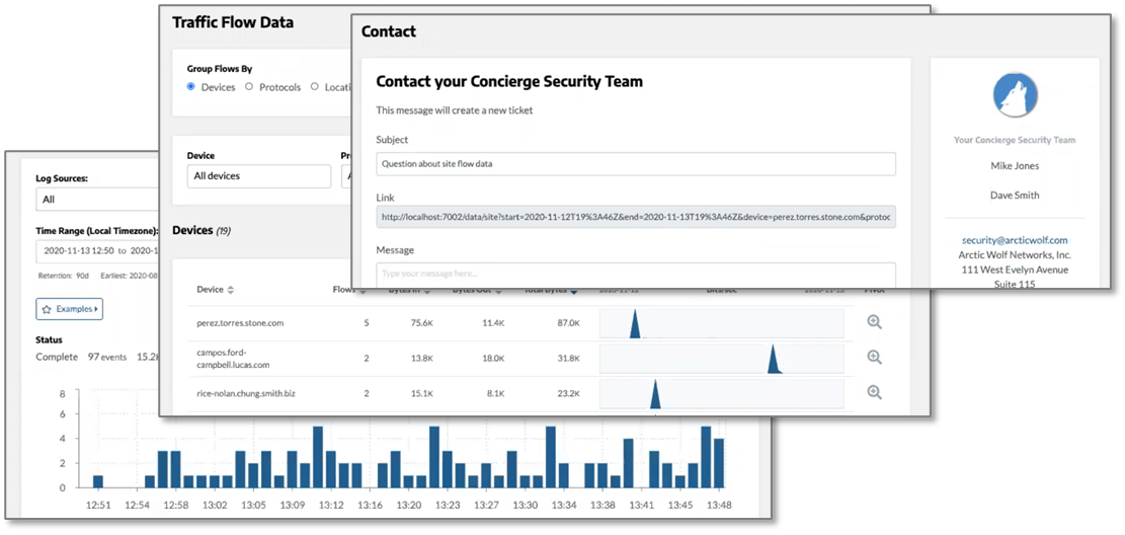
Task: Click the pivot magnifier for campos.ford-campbell.lucas.com
Action: click(x=874, y=357)
